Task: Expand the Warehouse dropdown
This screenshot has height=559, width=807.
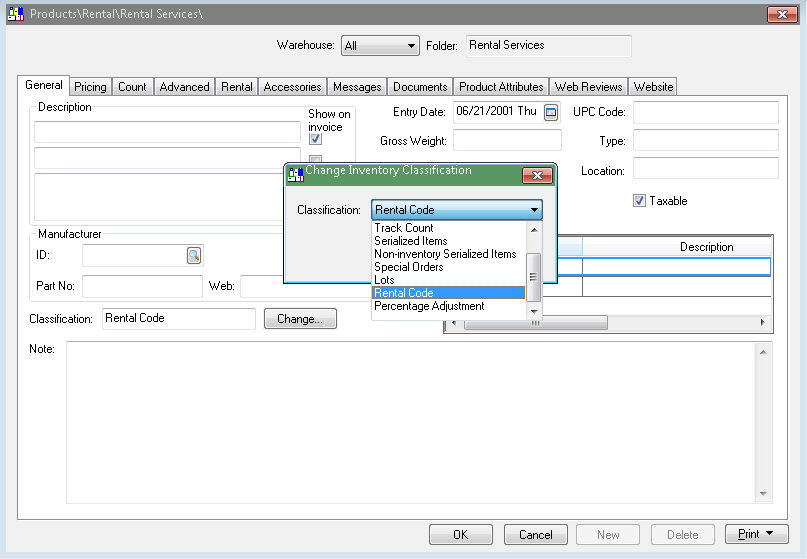Action: (411, 46)
